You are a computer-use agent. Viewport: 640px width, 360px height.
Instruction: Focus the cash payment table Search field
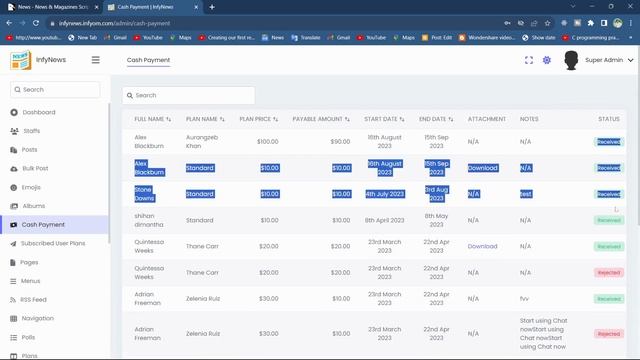188,95
